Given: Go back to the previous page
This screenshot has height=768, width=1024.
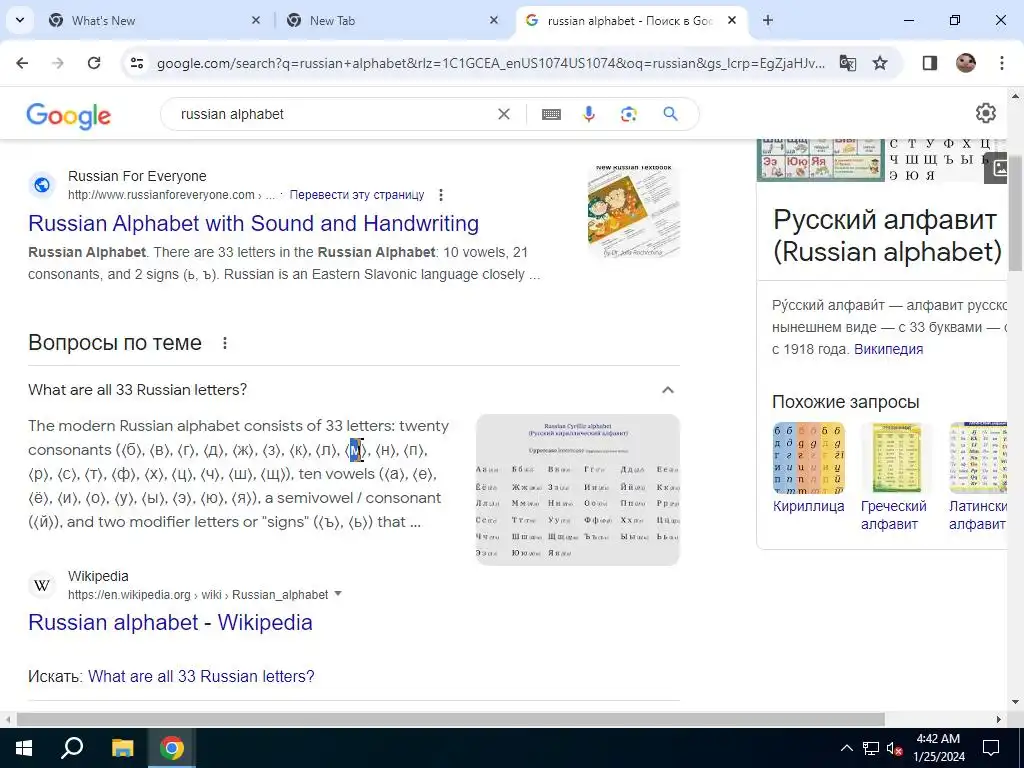Looking at the screenshot, I should [22, 63].
